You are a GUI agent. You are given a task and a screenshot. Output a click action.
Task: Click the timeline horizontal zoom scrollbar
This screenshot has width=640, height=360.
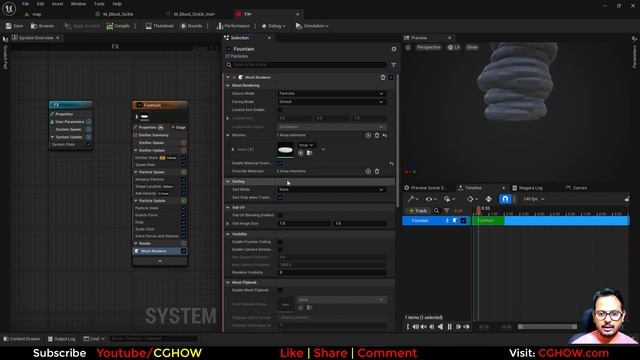tap(547, 327)
